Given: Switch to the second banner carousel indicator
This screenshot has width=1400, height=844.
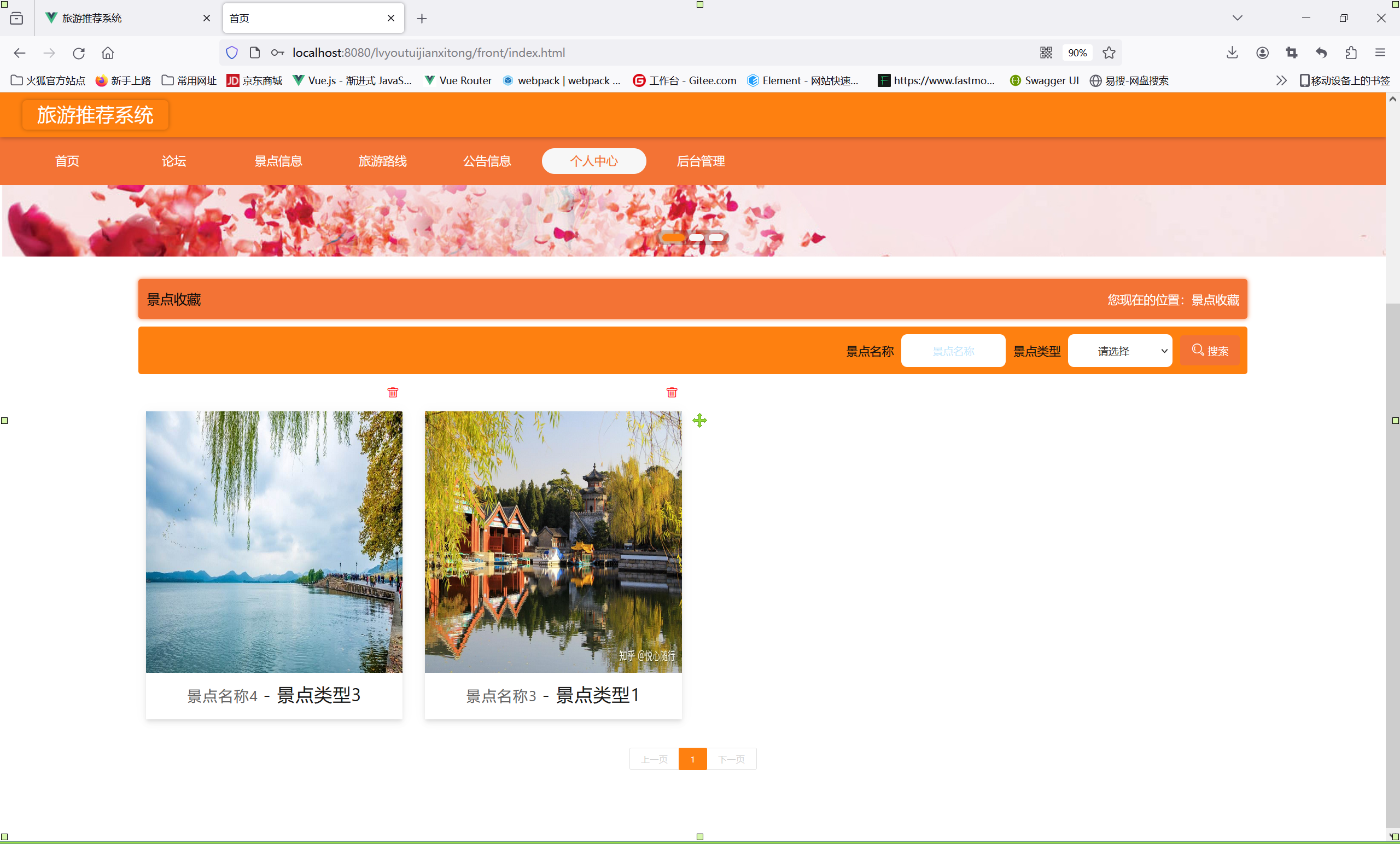Looking at the screenshot, I should (696, 237).
